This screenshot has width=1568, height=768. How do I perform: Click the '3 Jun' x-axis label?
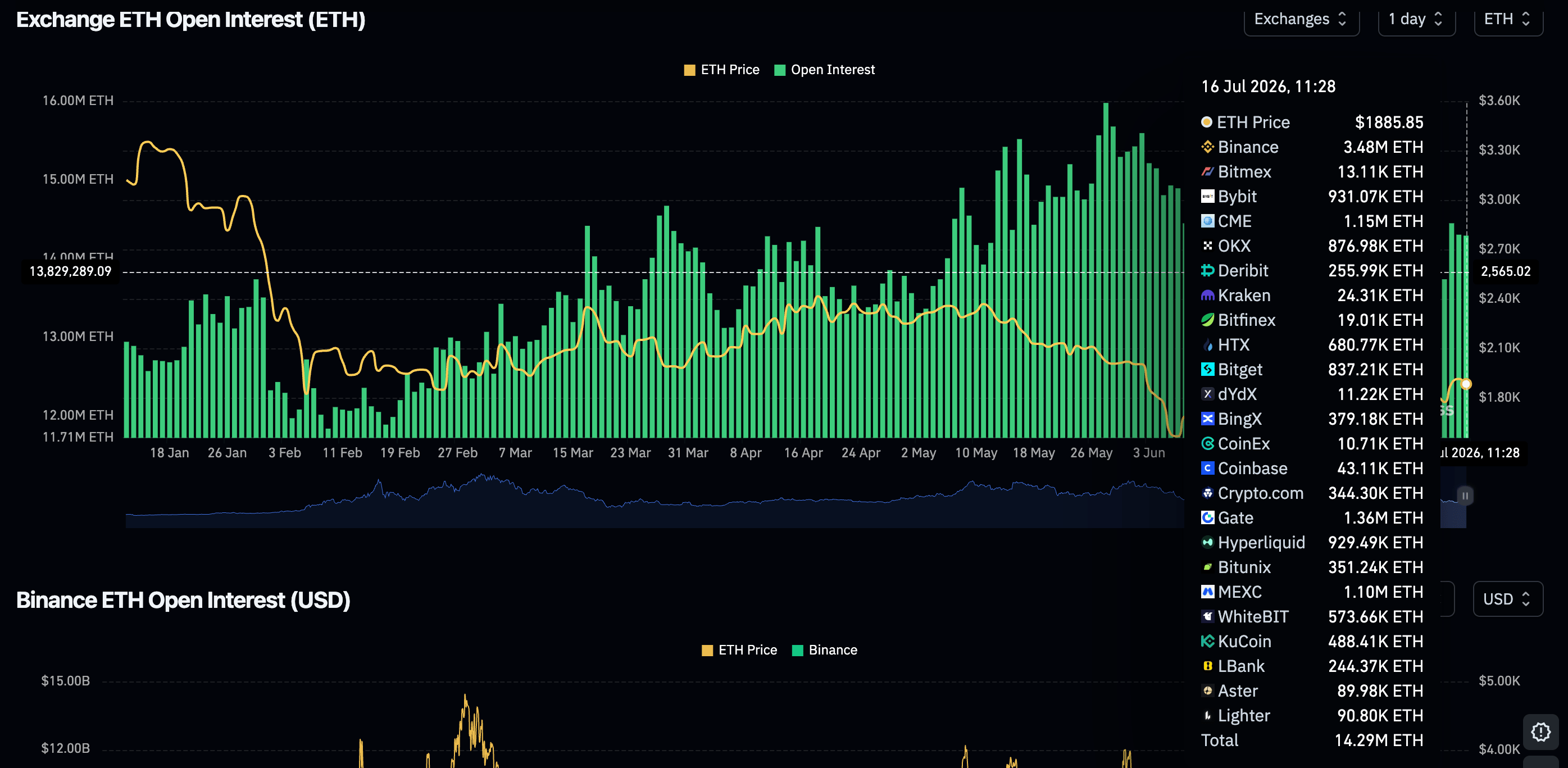point(1148,453)
